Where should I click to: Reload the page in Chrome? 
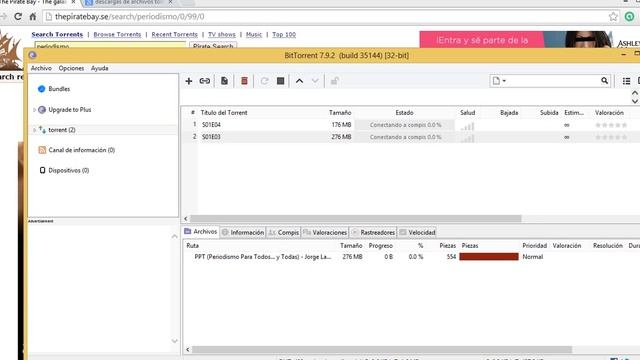click(18, 17)
